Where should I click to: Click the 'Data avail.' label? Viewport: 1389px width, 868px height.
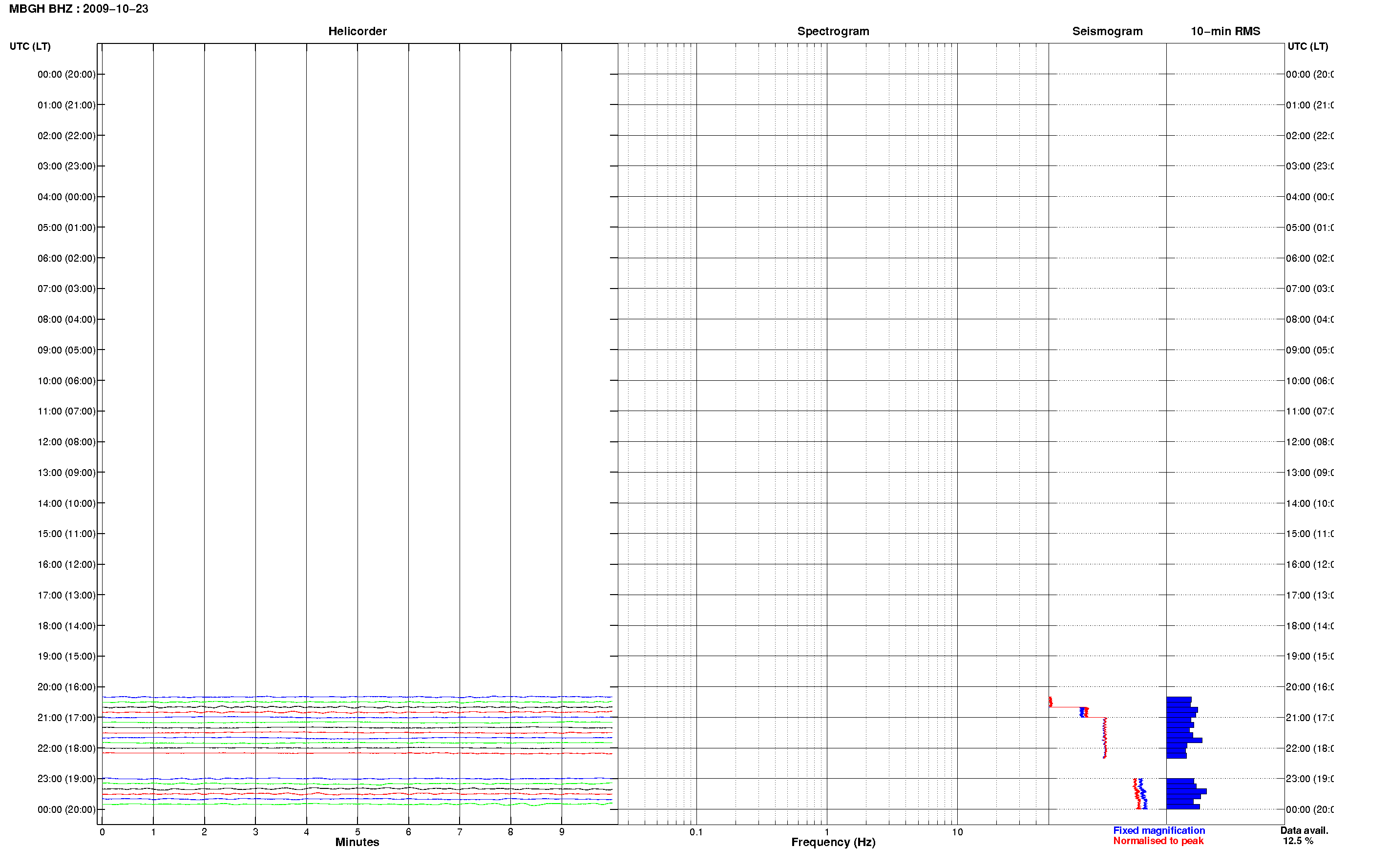[x=1304, y=831]
